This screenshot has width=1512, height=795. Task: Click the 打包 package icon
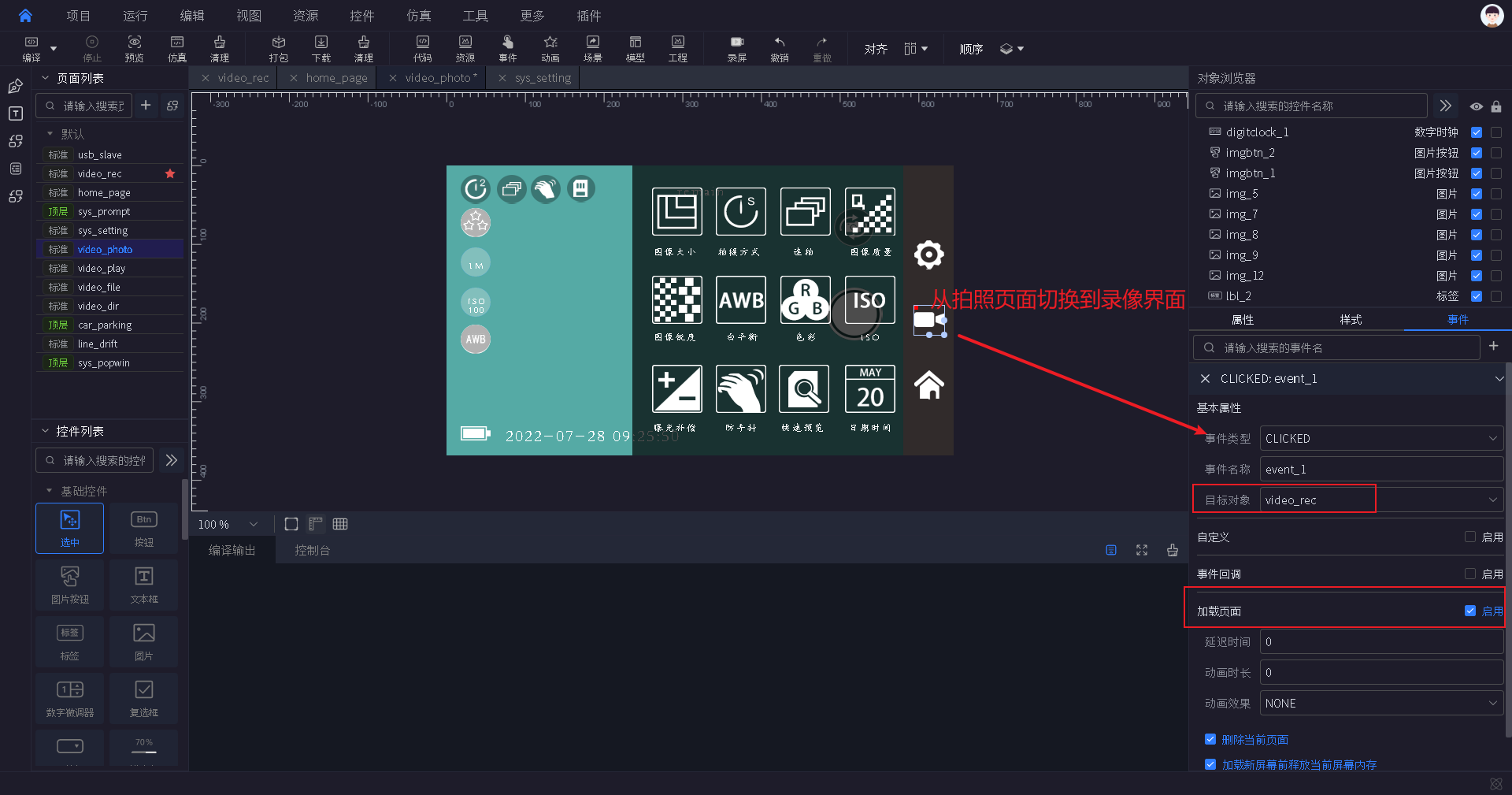[x=279, y=48]
